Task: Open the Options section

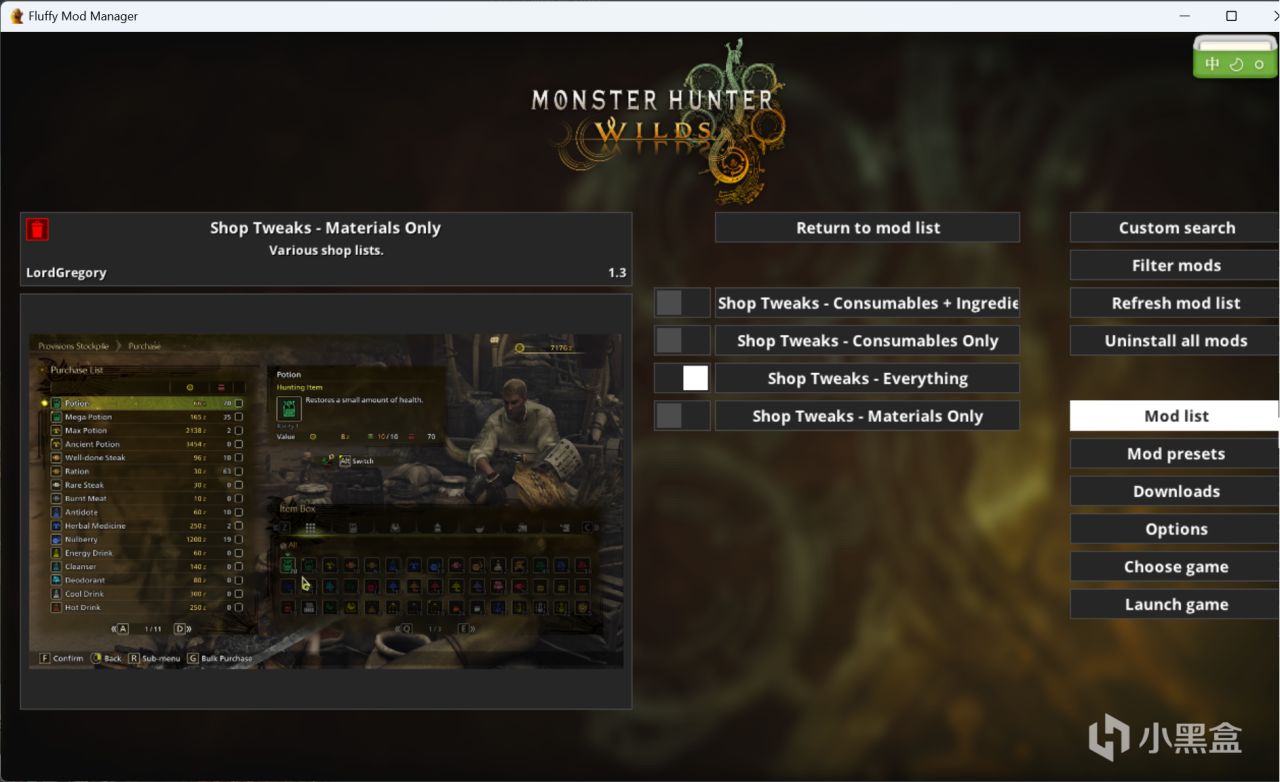Action: click(x=1176, y=529)
